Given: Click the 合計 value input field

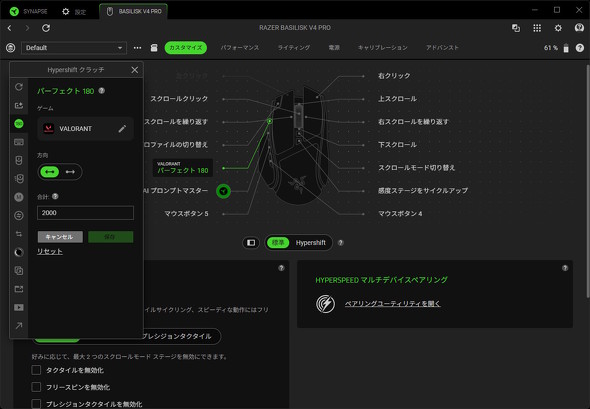Looking at the screenshot, I should [x=85, y=213].
